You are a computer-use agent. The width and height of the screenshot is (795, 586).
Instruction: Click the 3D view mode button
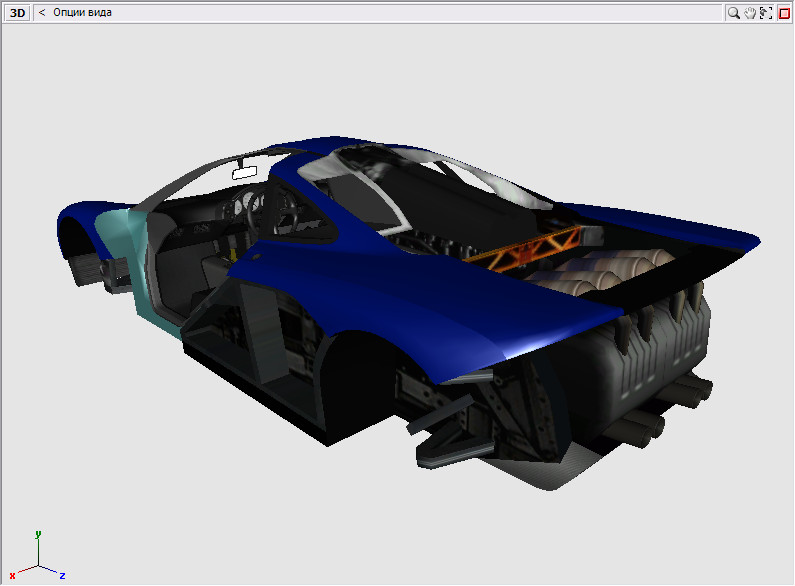coord(17,13)
